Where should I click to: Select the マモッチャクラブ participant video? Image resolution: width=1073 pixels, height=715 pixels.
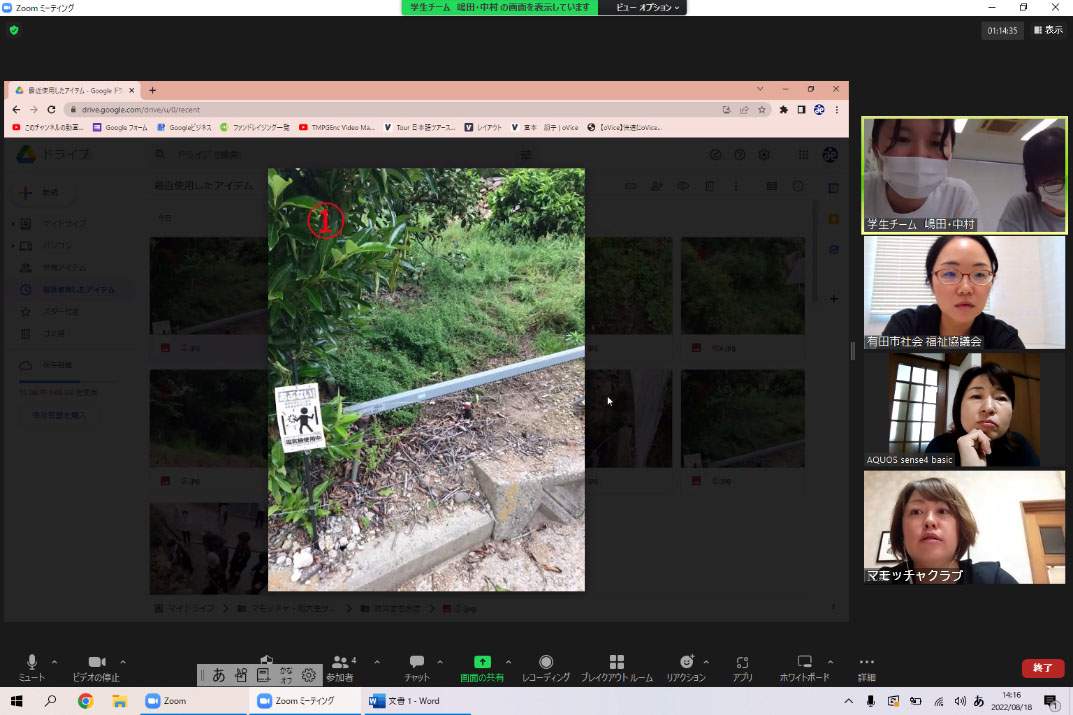[x=964, y=527]
